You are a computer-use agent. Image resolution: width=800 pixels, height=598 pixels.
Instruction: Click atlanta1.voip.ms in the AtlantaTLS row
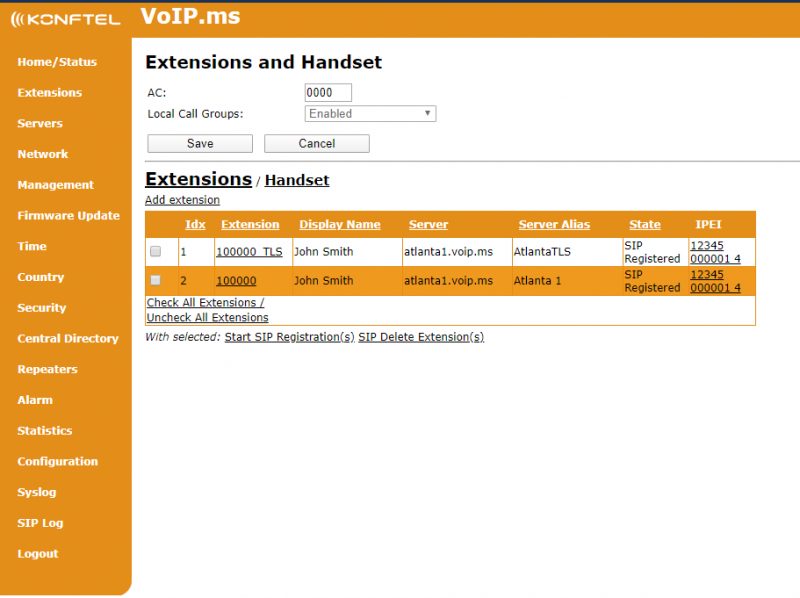tap(448, 252)
